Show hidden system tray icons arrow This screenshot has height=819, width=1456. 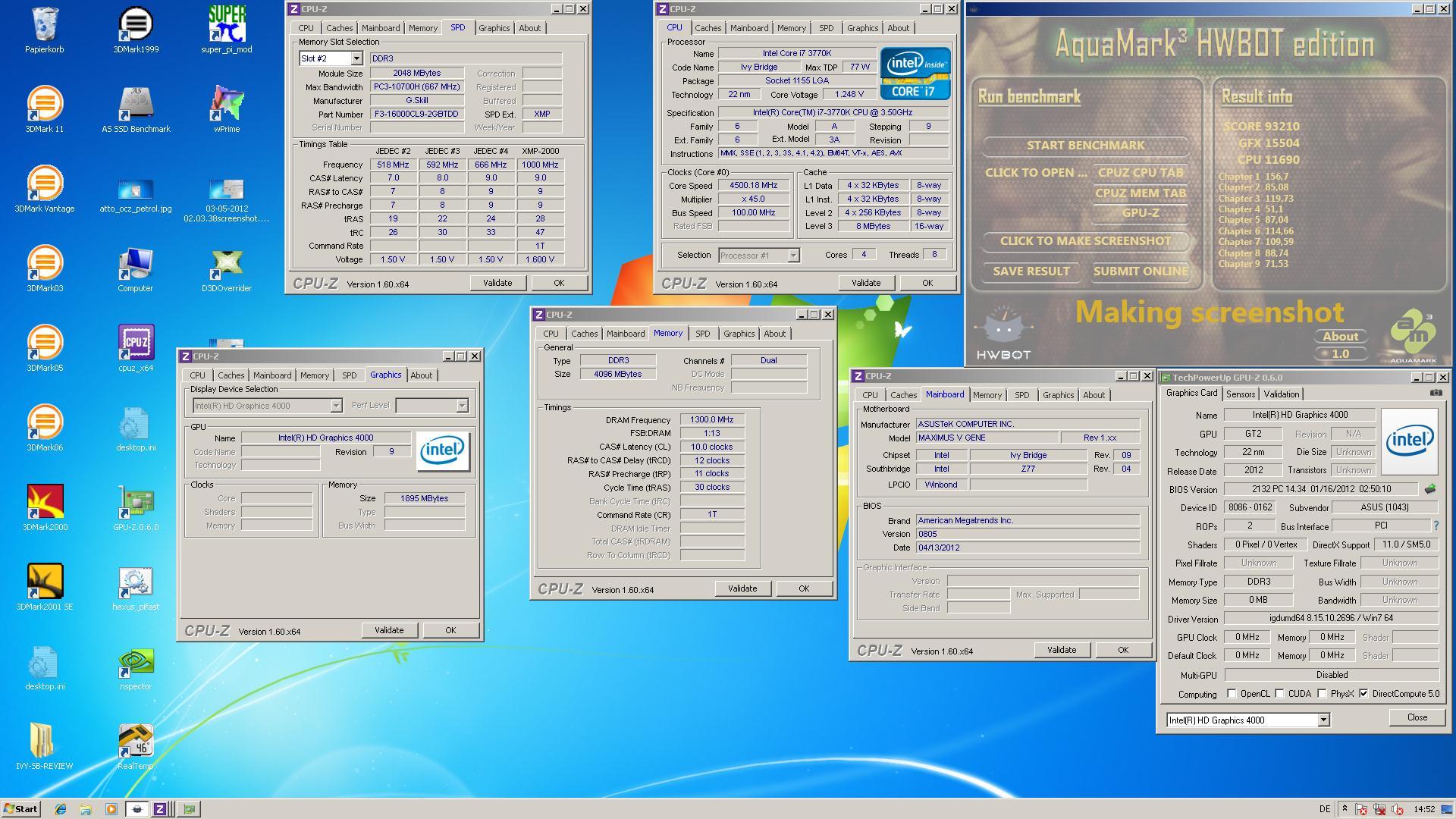click(1345, 809)
